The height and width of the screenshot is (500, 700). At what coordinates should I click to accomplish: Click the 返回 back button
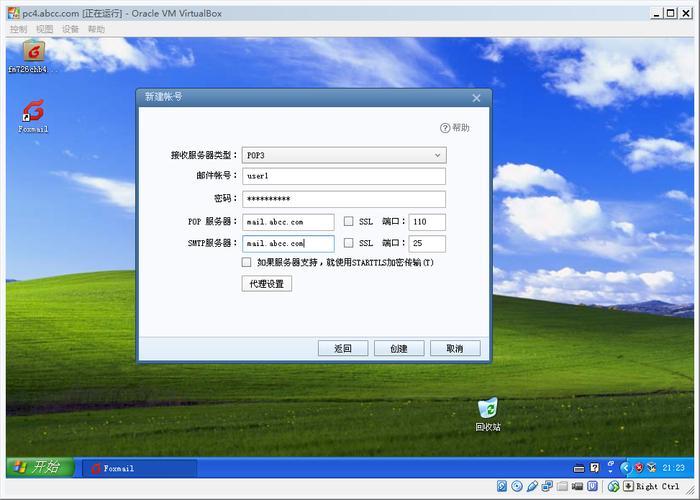tap(343, 348)
